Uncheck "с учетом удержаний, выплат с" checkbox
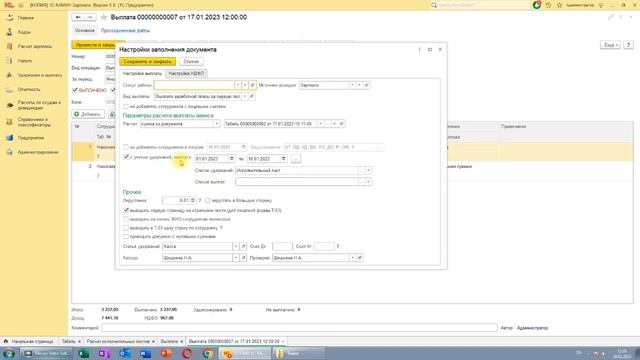This screenshot has height=360, width=640. [126, 157]
